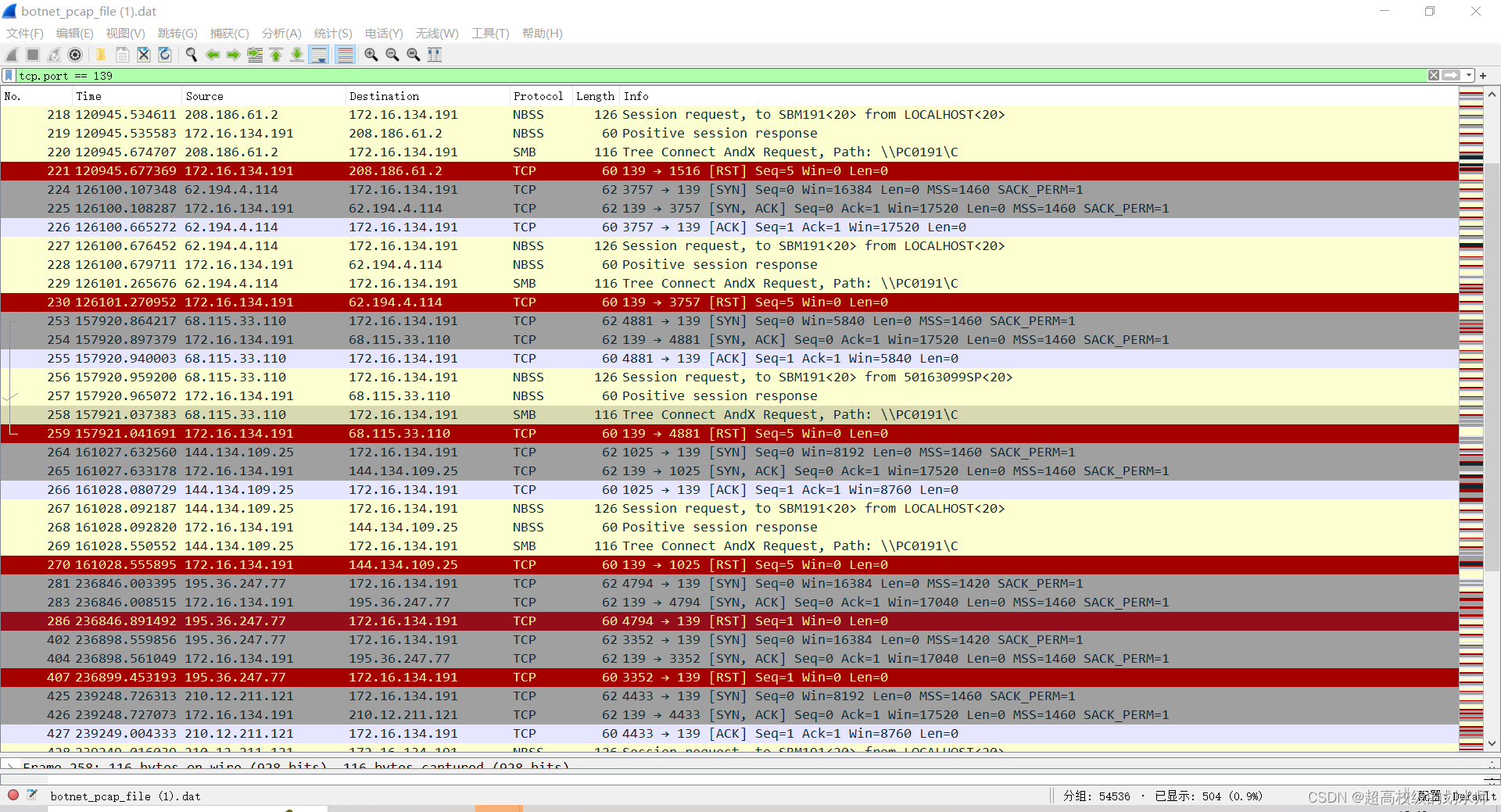Open the 视图(V) menu
This screenshot has width=1501, height=812.
[x=126, y=34]
